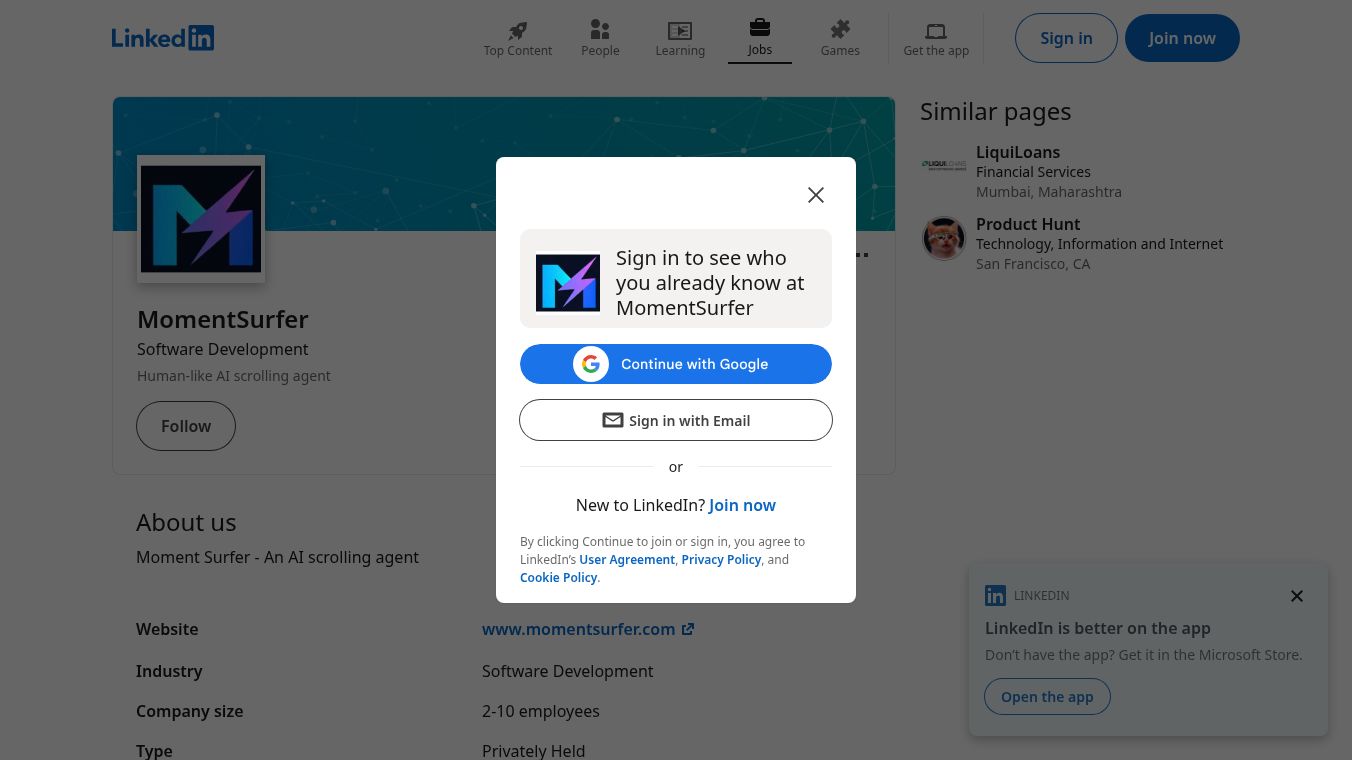Image resolution: width=1352 pixels, height=760 pixels.
Task: Click the Top Content menu label
Action: click(518, 51)
